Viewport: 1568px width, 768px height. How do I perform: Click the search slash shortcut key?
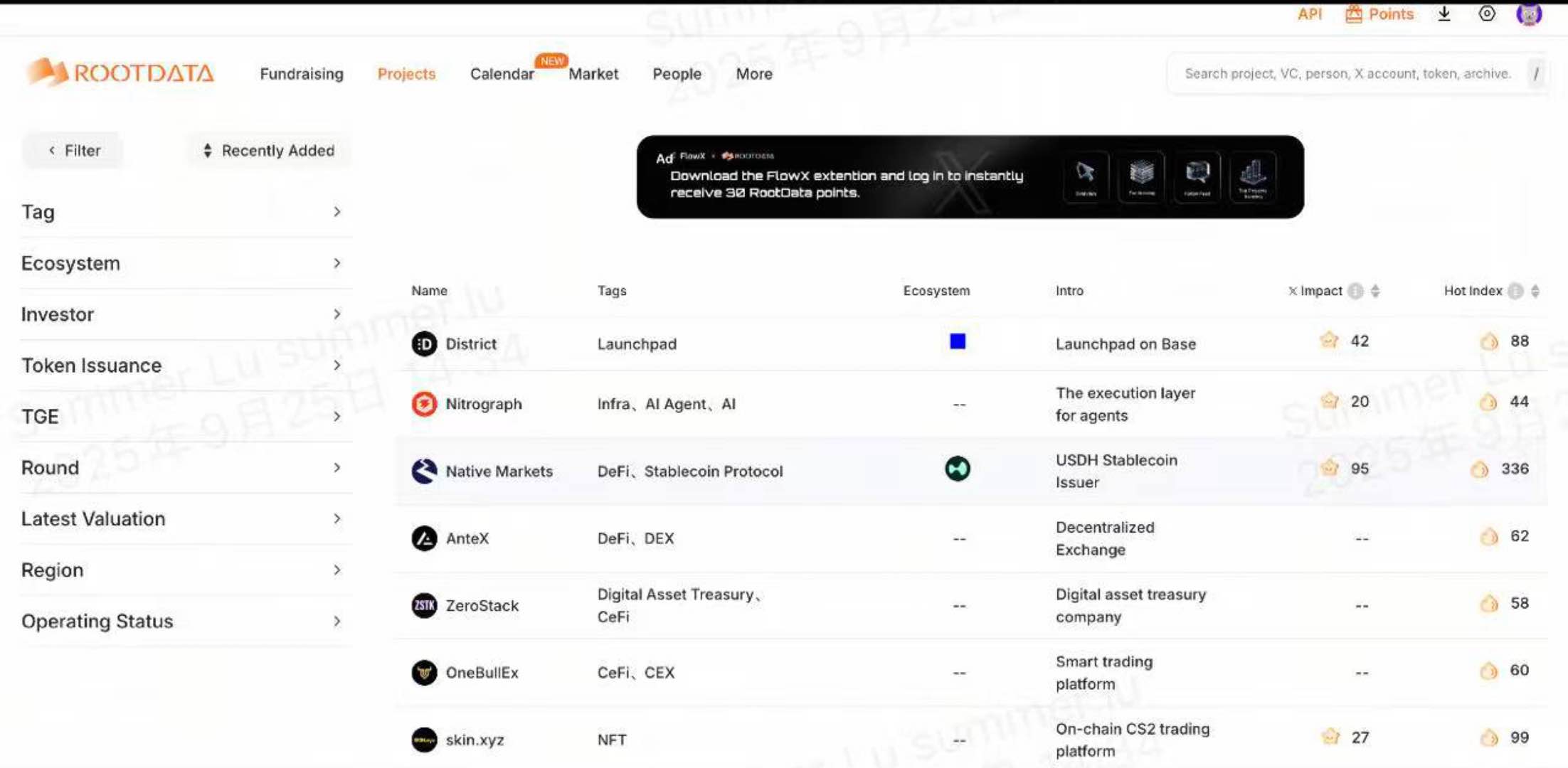1536,74
